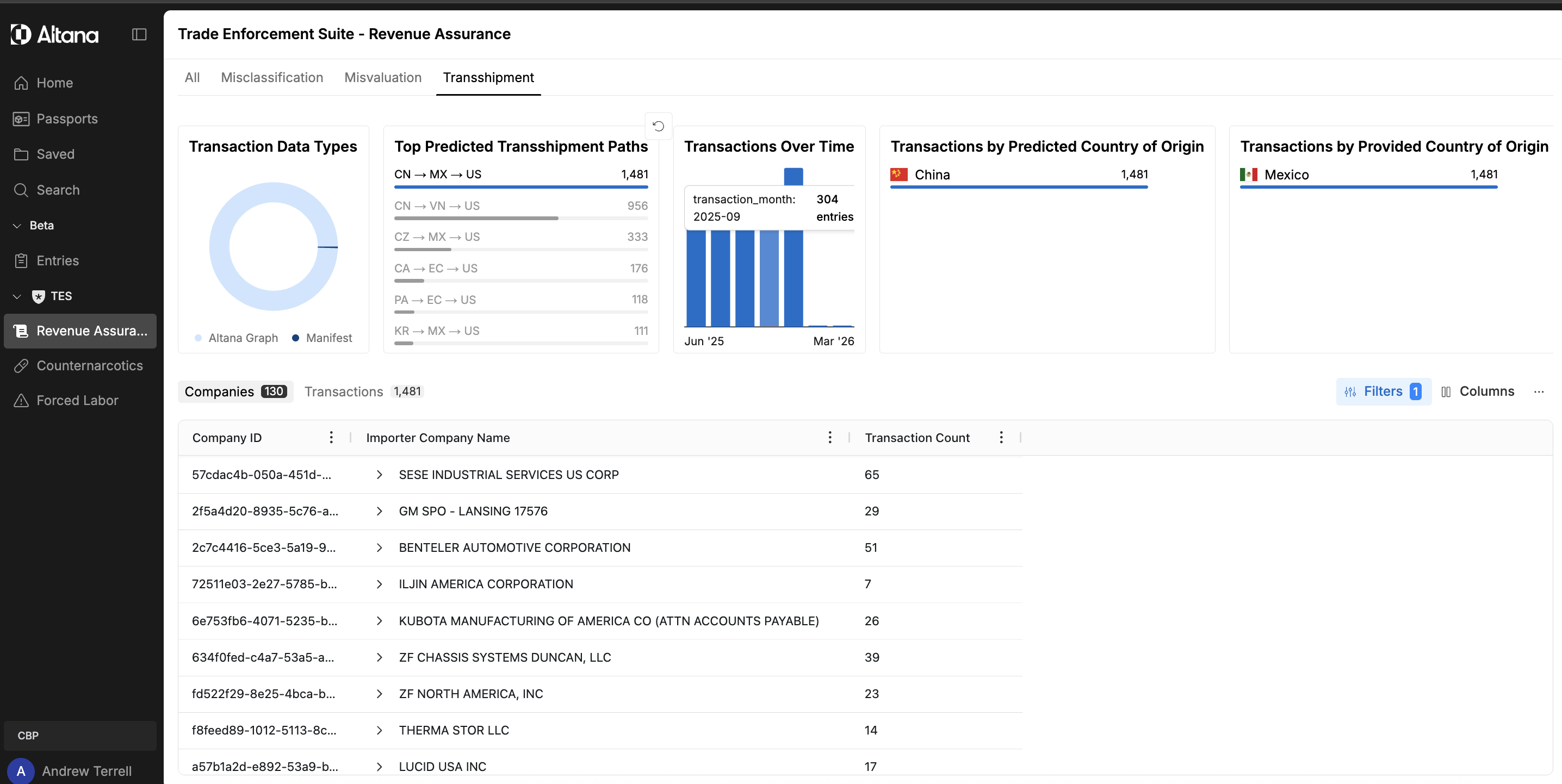Expand ZF CHASSIS SYSTEMS DUNCAN row
Screen dimensions: 1562x784
point(380,657)
